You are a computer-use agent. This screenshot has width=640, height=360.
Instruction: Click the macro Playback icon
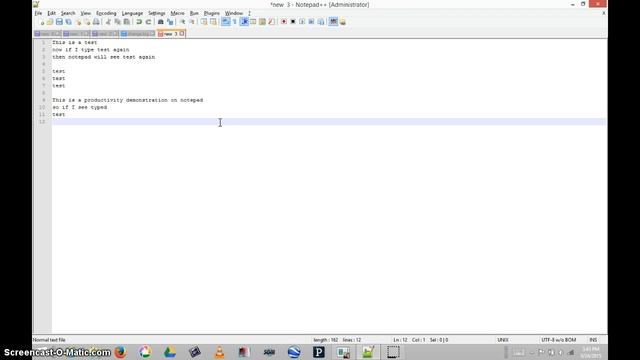(302, 22)
